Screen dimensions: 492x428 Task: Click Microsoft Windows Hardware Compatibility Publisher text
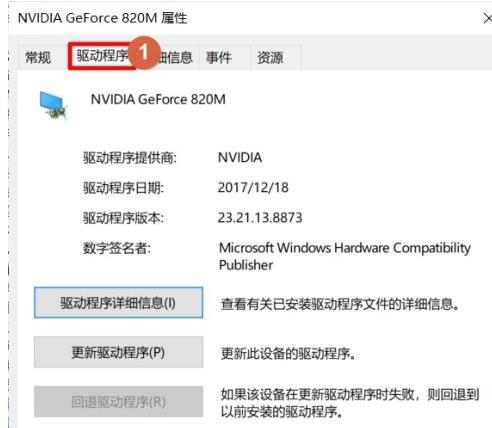click(x=344, y=256)
